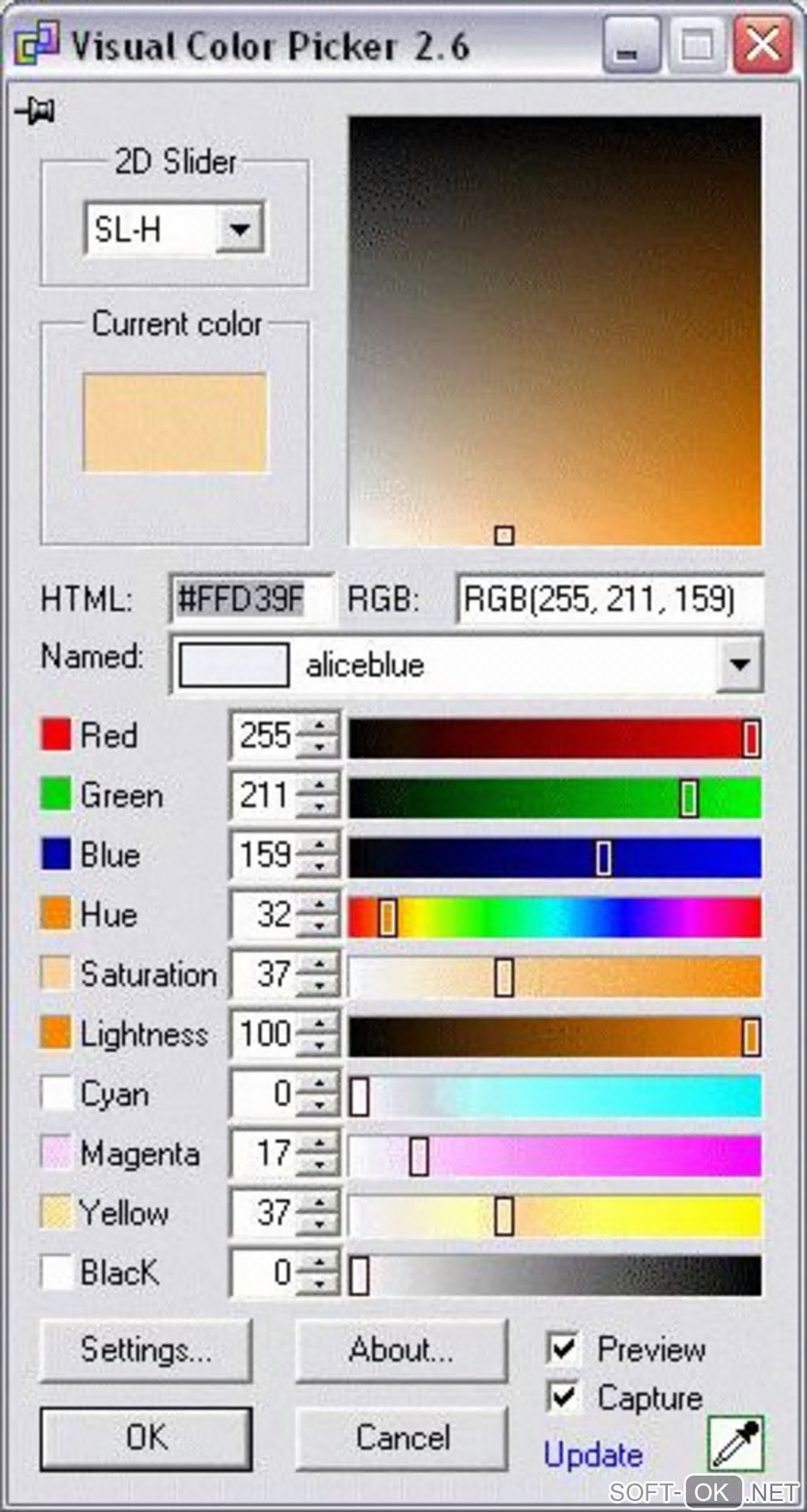The width and height of the screenshot is (807, 1512).
Task: Click the blue color indicator square
Action: [x=55, y=855]
